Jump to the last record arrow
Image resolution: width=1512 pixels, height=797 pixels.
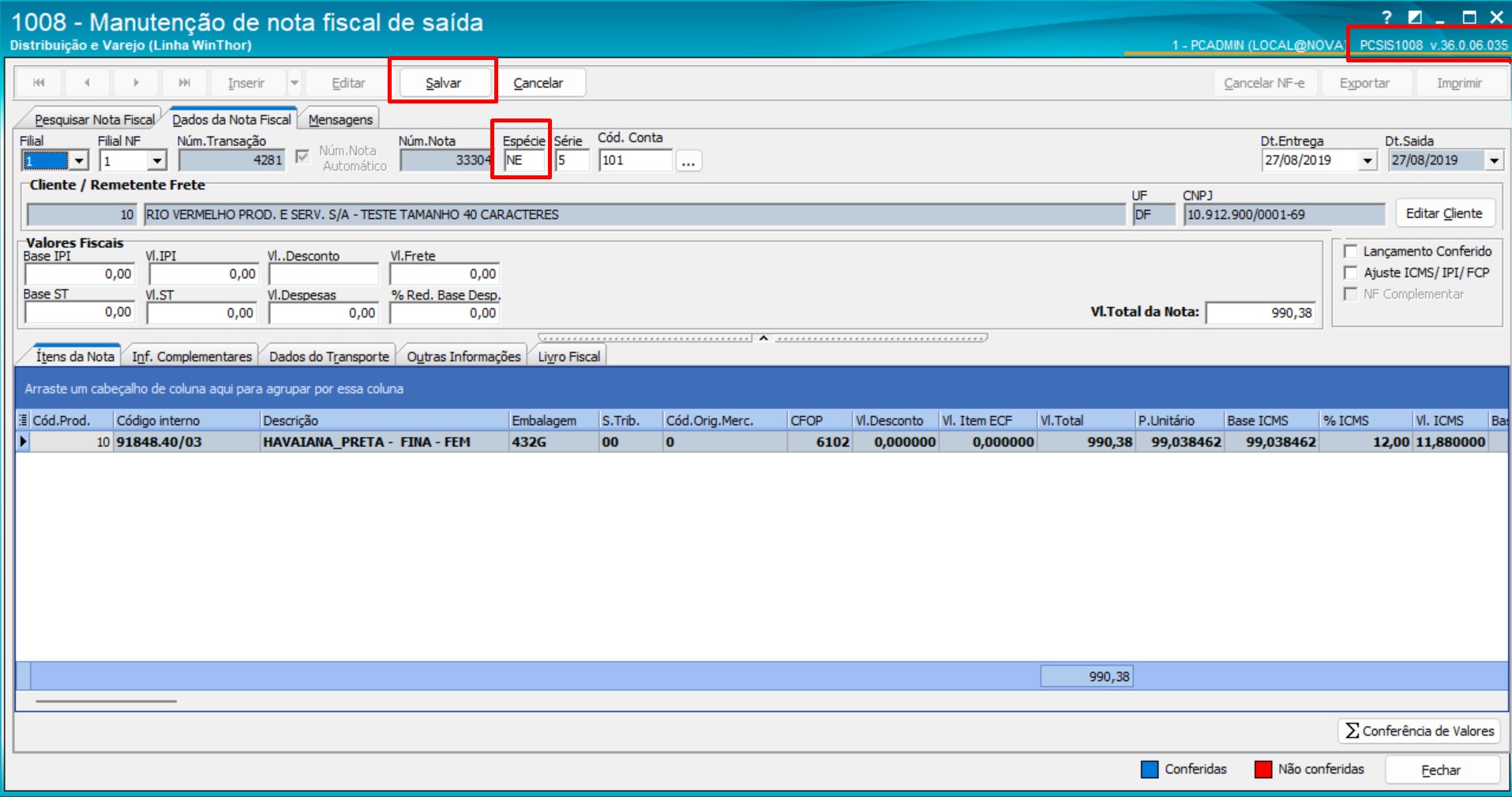click(x=184, y=83)
